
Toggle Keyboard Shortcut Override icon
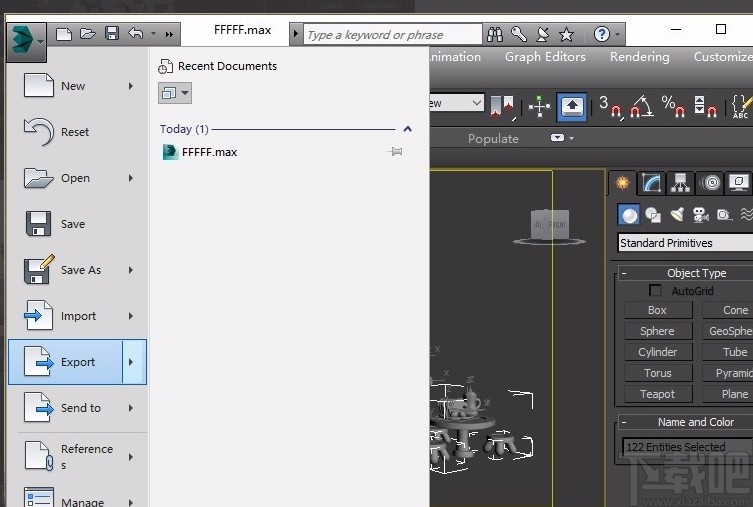571,107
